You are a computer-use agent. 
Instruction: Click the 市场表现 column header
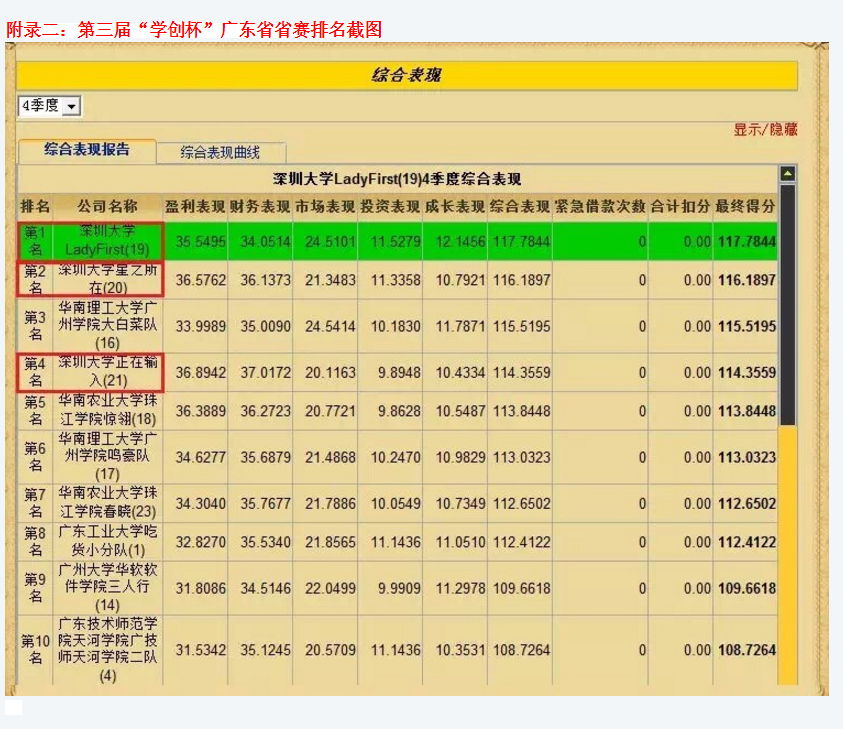[x=325, y=206]
